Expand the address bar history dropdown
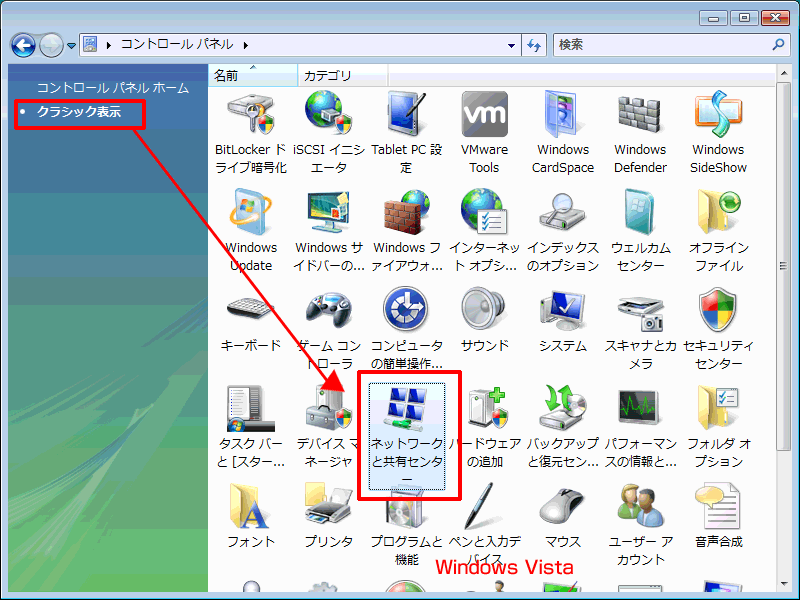Screen dimensions: 800x600 tap(511, 45)
